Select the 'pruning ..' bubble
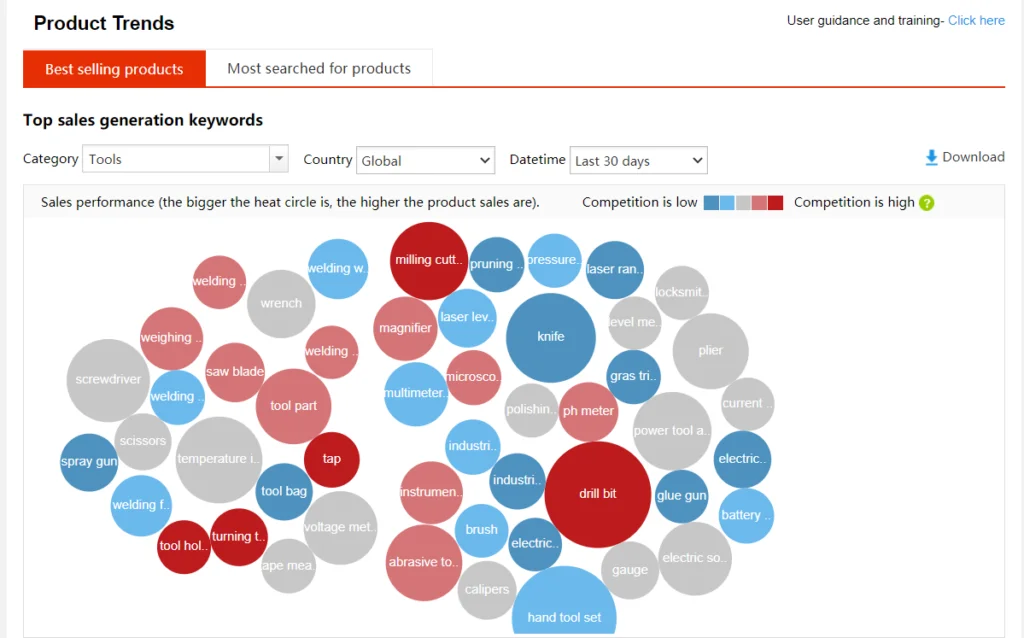This screenshot has width=1024, height=638. coord(496,264)
